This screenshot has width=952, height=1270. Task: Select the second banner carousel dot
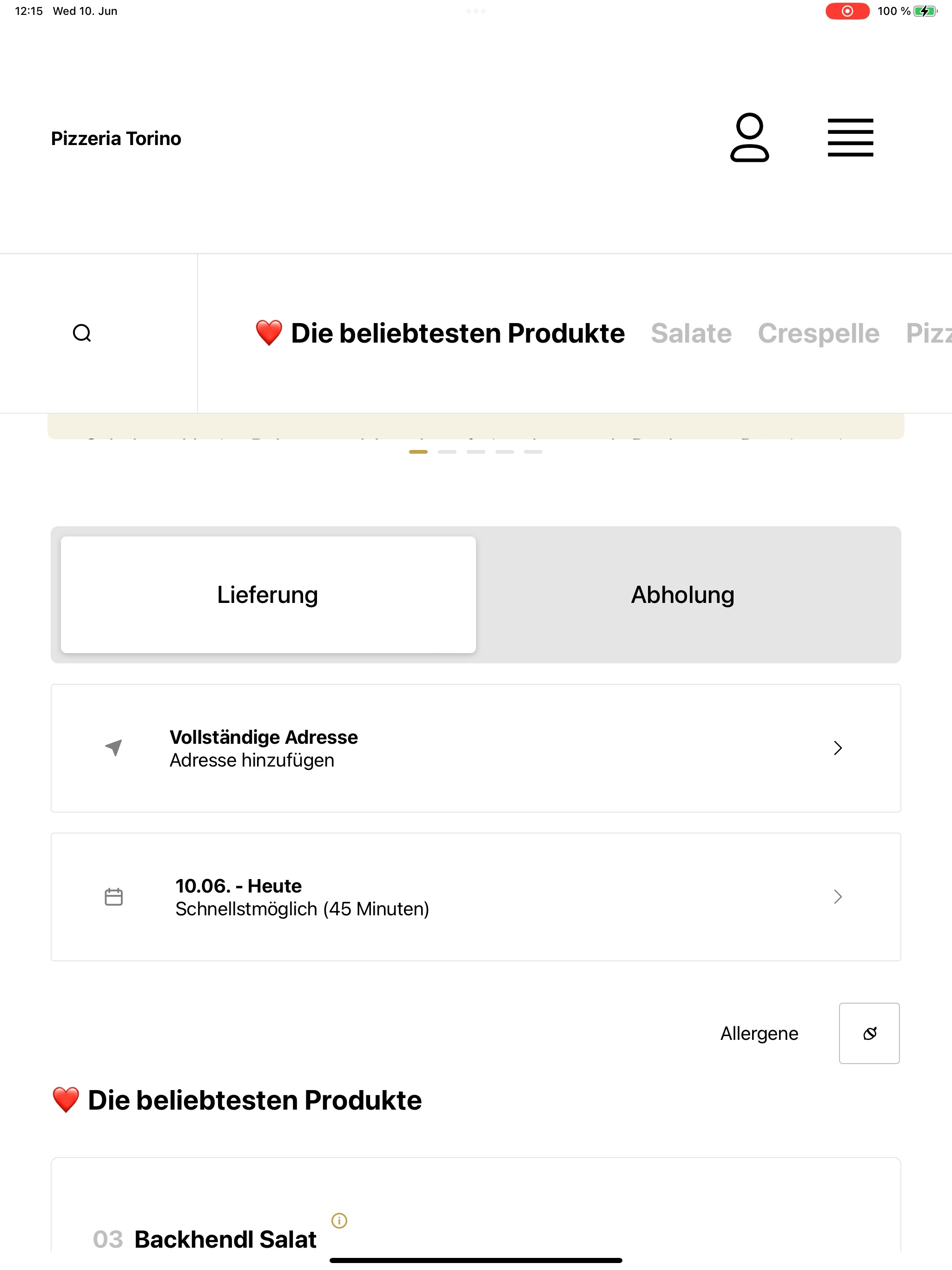447,452
